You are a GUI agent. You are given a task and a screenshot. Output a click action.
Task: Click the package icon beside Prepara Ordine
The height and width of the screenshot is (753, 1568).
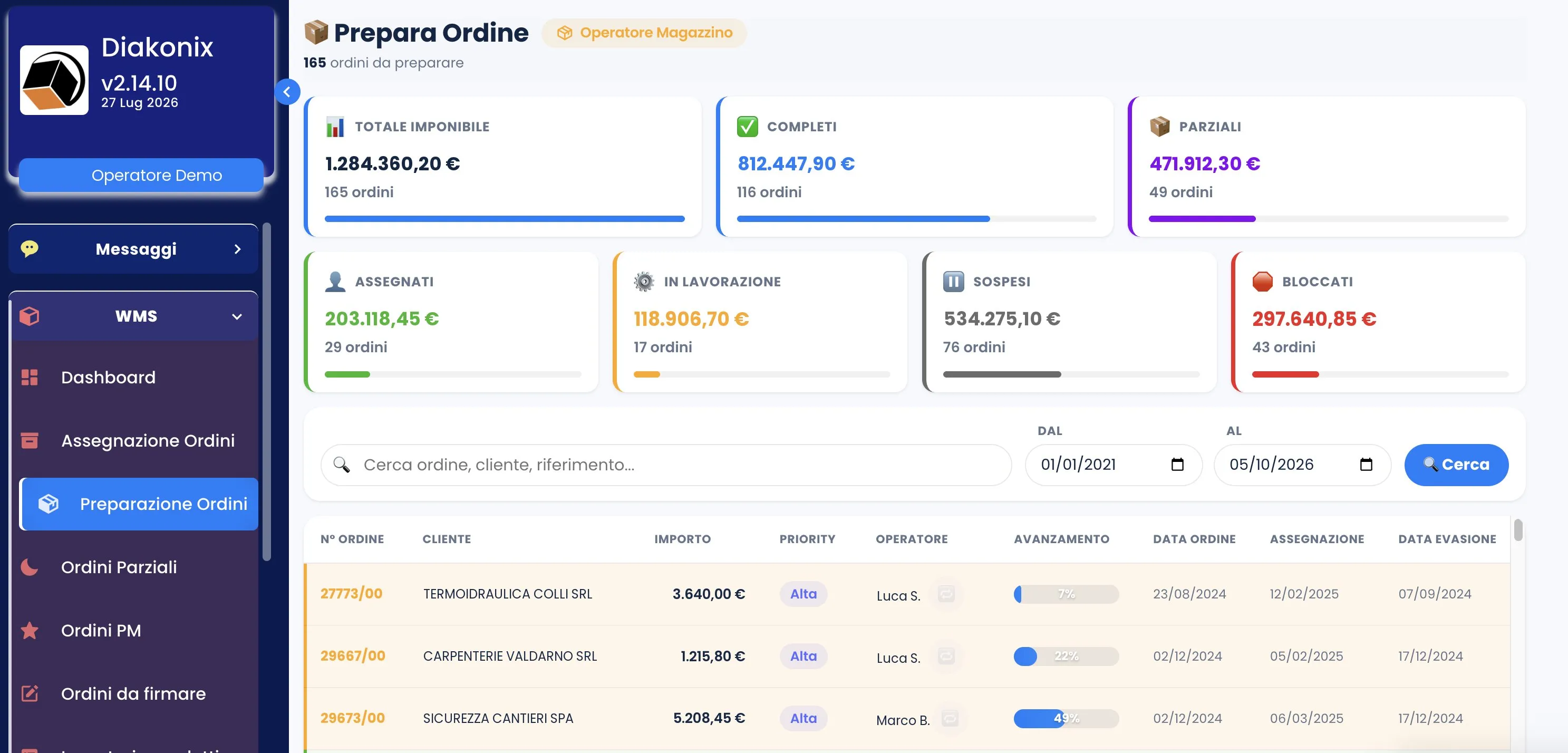[x=316, y=32]
